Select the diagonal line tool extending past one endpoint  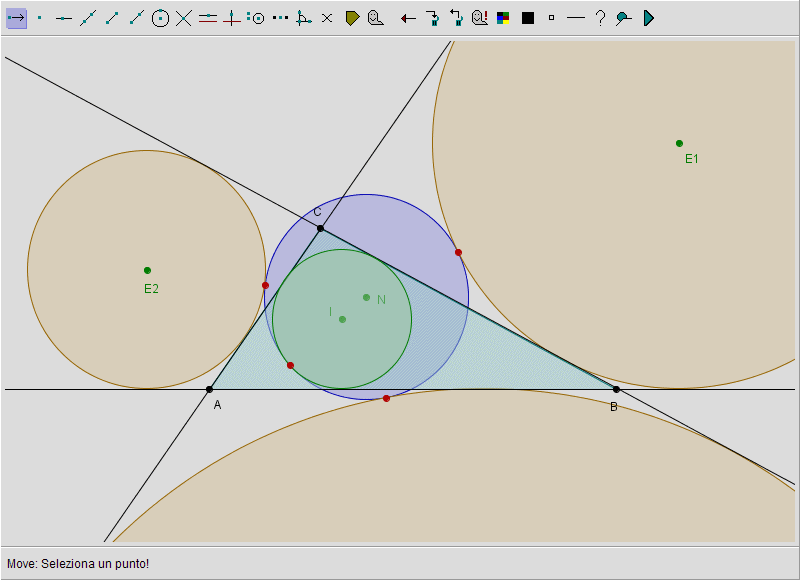136,18
